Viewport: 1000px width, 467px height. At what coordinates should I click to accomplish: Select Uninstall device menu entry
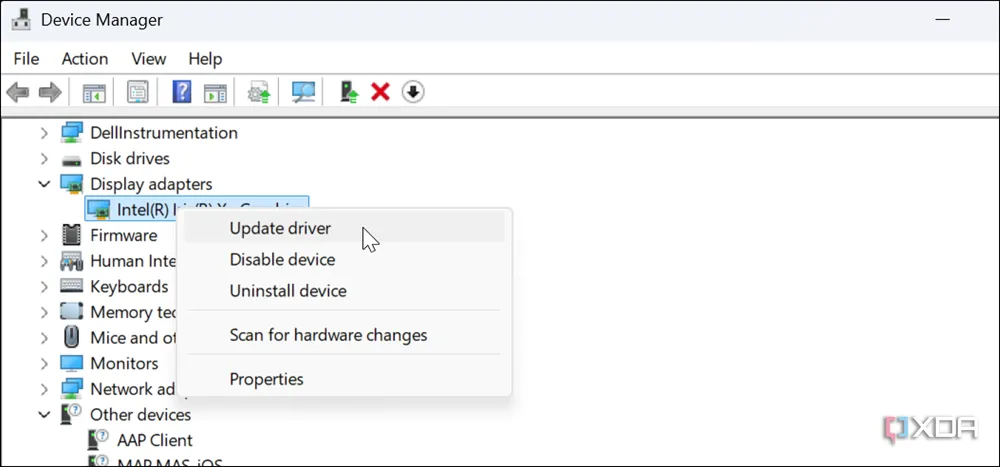coord(288,291)
